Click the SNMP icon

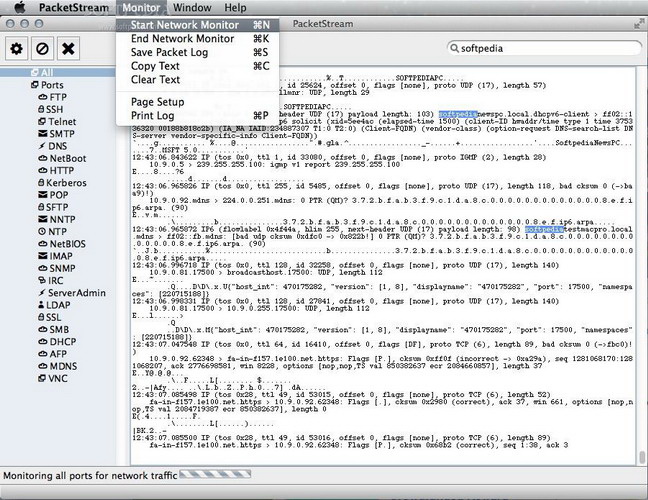tap(43, 268)
